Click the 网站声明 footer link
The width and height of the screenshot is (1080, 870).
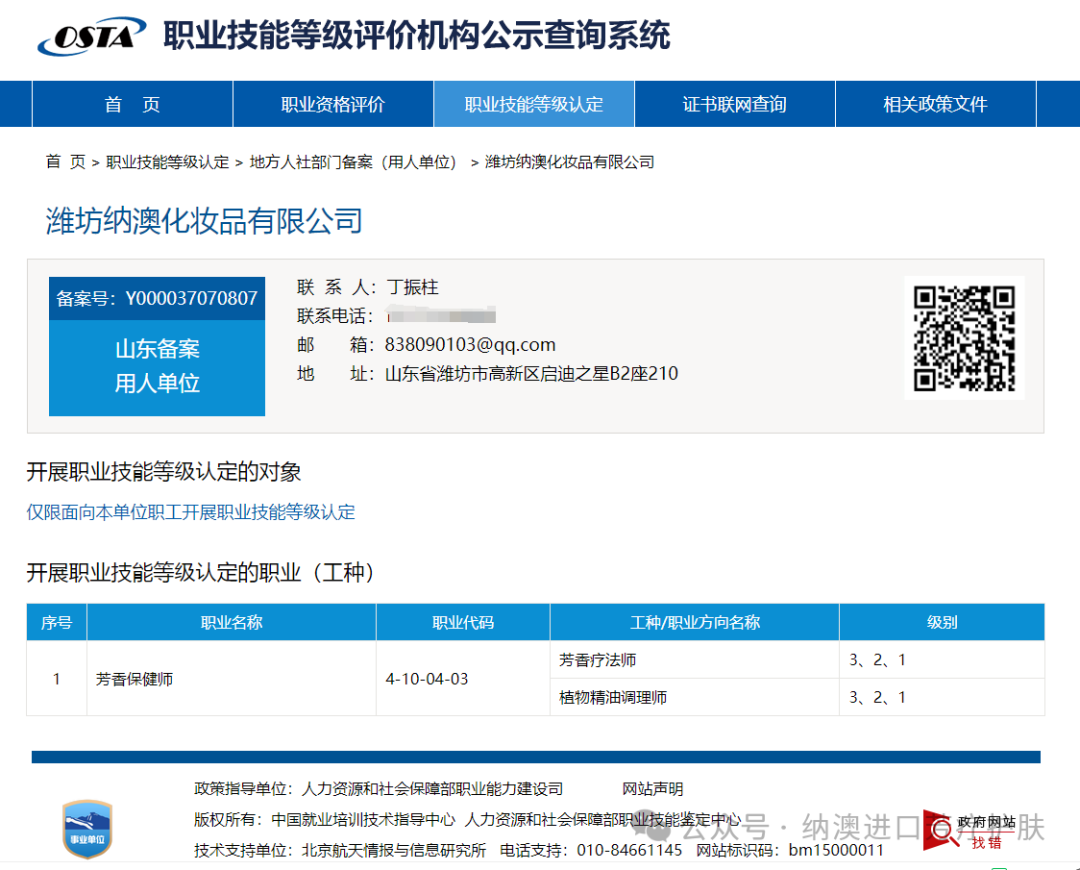pyautogui.click(x=653, y=788)
